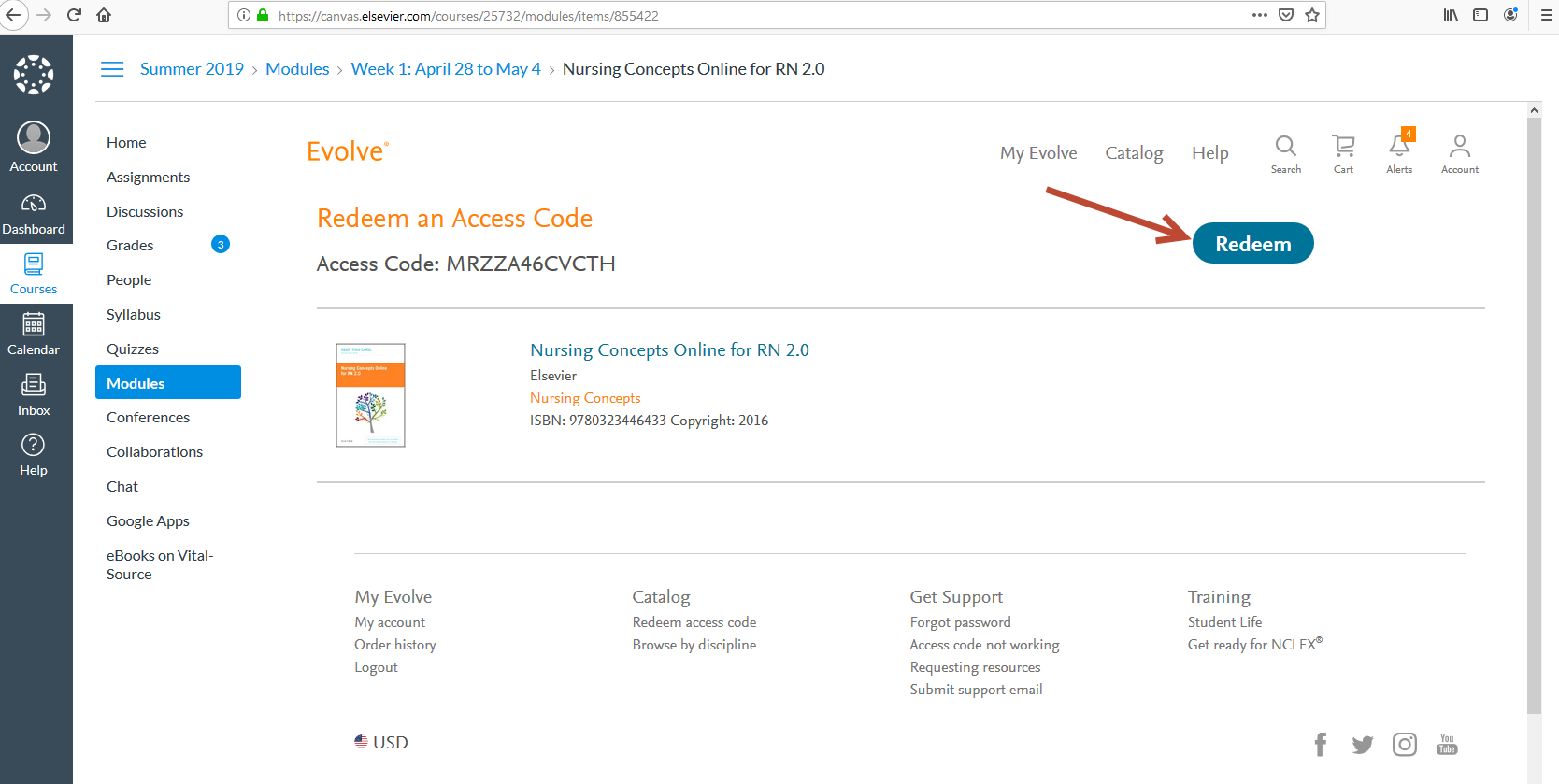Screen dimensions: 1559x784
Task: Open the Evolve Account person icon
Action: (1459, 152)
